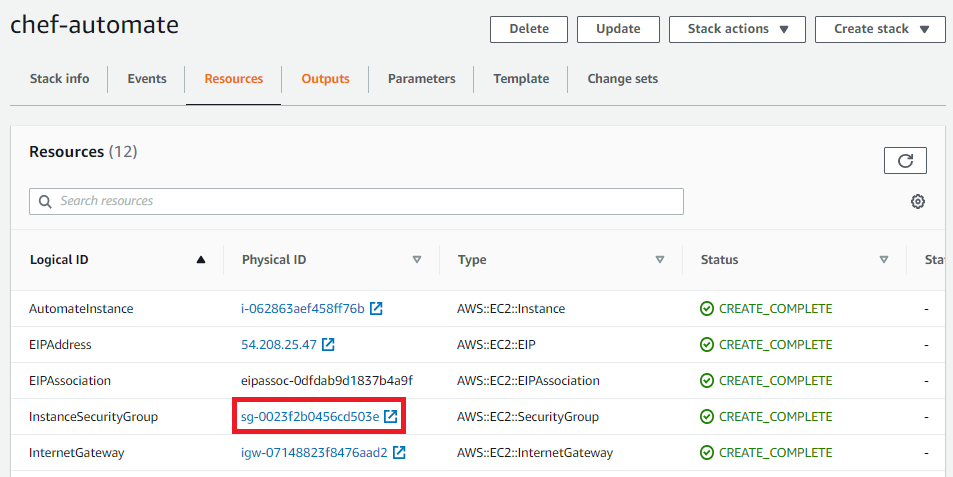
Task: Click the search magnifier icon
Action: point(45,202)
